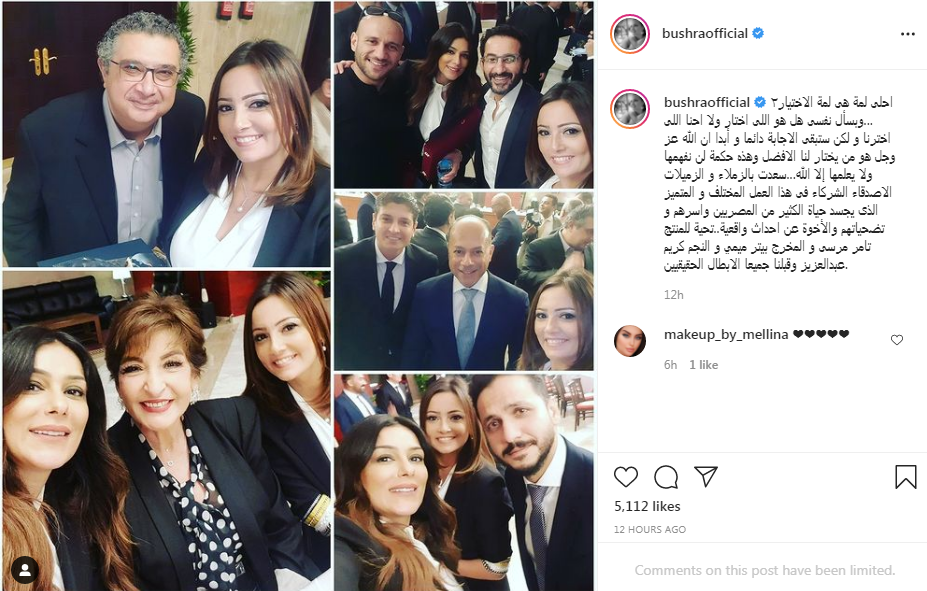The height and width of the screenshot is (591, 927).
Task: Click the photo collage image
Action: (x=298, y=296)
